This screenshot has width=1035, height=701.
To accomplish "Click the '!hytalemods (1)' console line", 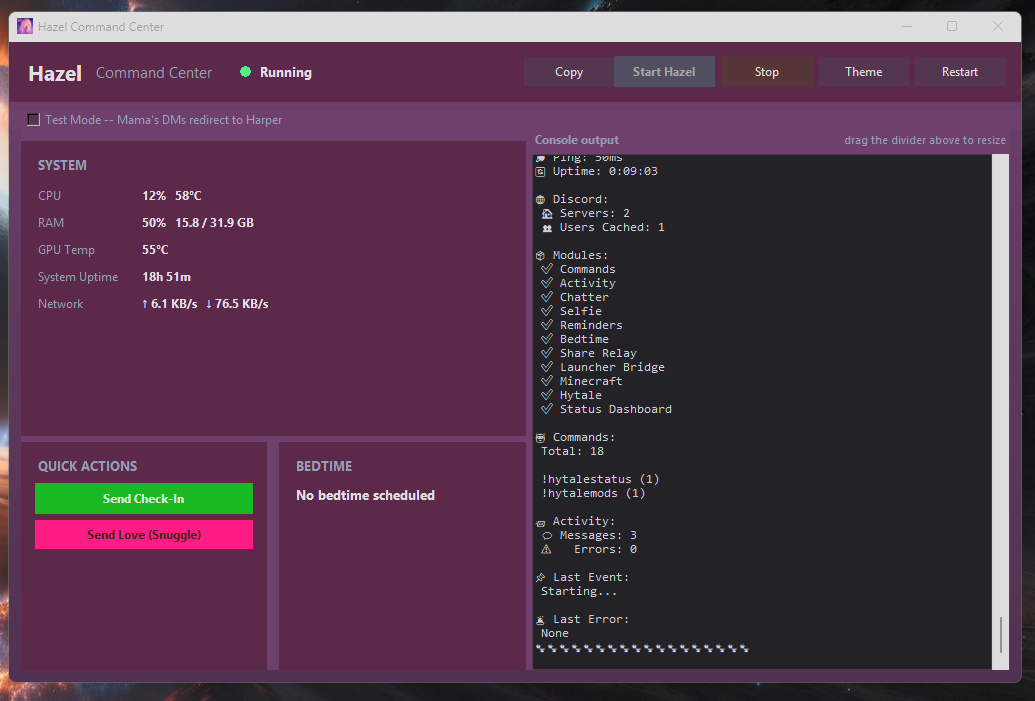I will (x=593, y=493).
